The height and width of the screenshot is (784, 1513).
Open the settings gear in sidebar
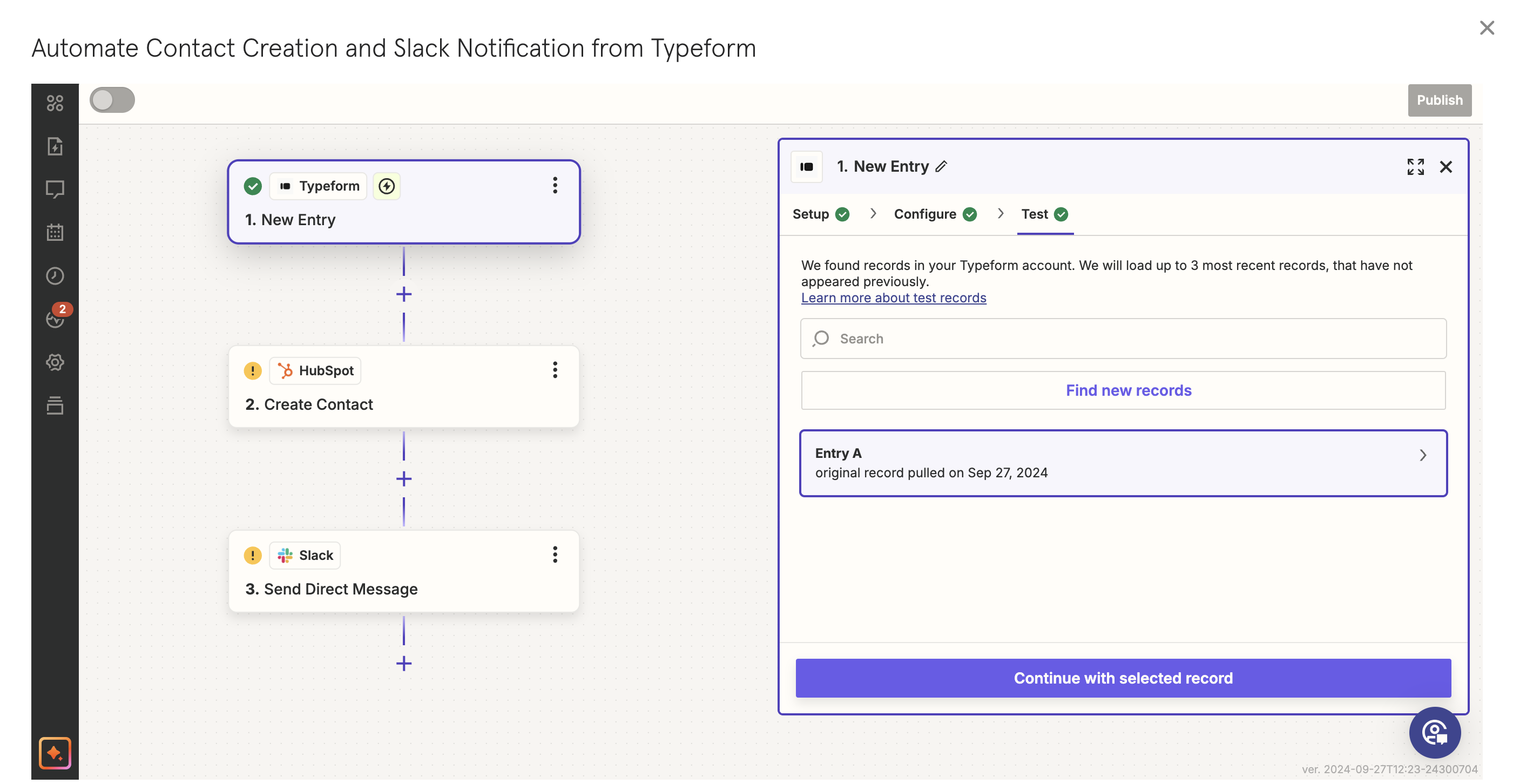pos(55,362)
